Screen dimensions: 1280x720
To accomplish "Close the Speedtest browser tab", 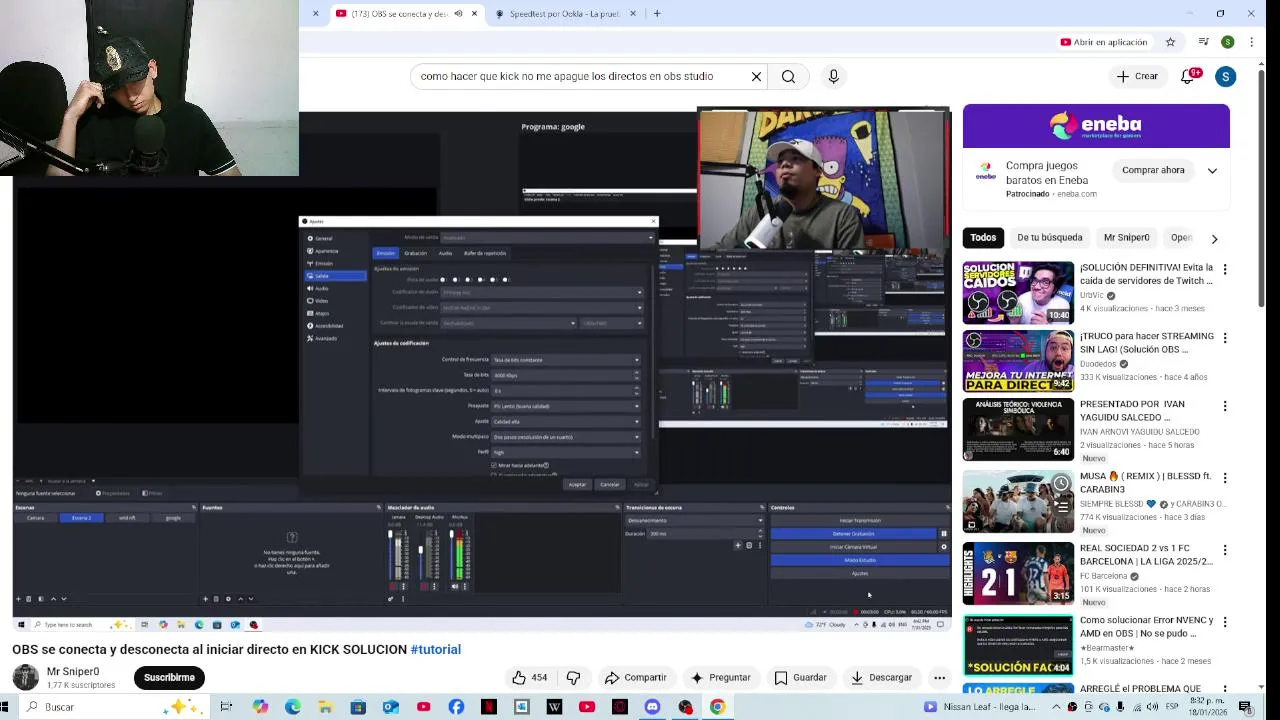I will point(633,14).
